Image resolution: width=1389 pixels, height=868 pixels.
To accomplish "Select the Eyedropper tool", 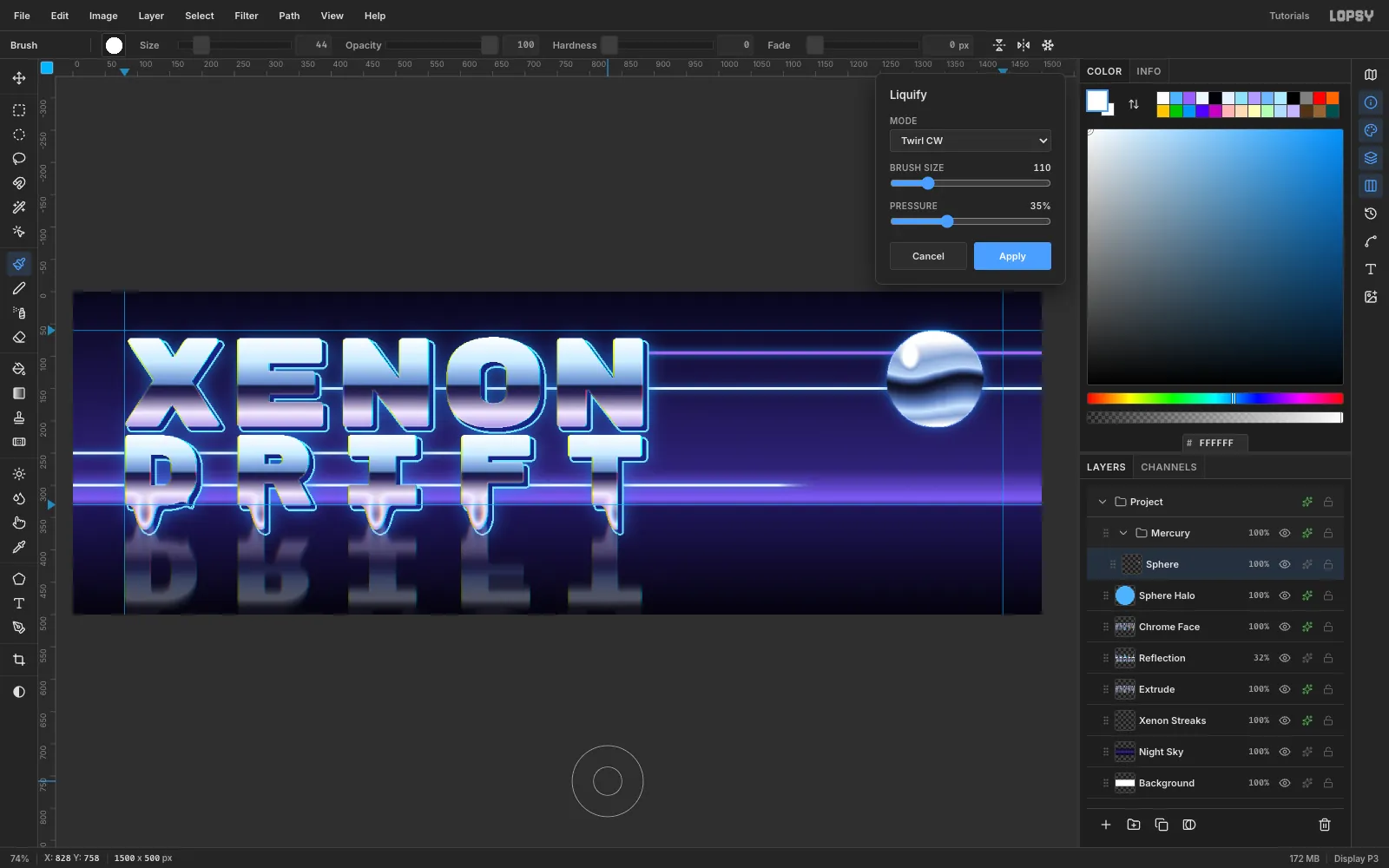I will (x=19, y=547).
